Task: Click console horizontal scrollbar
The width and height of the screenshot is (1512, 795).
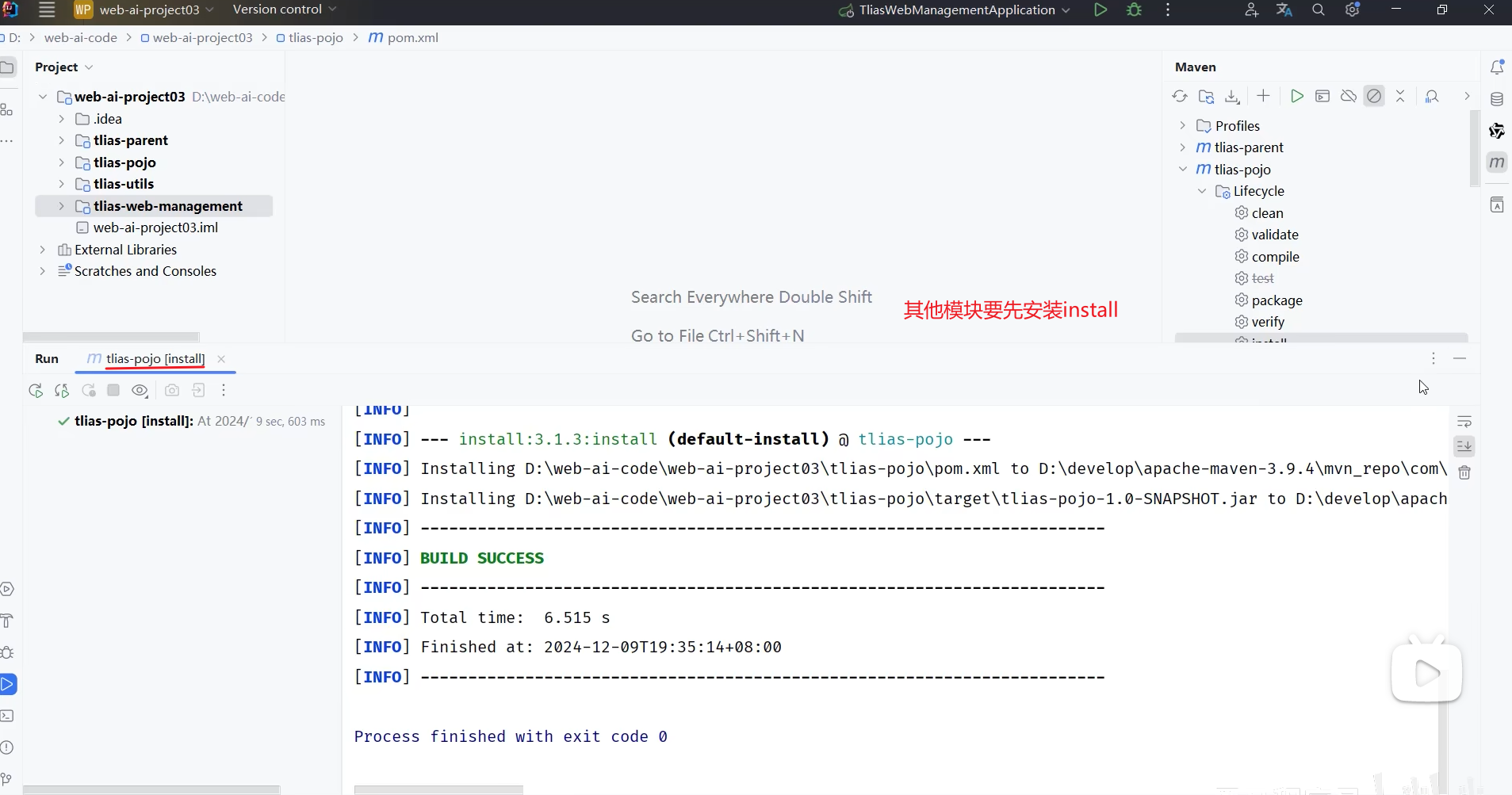Action: point(438,790)
